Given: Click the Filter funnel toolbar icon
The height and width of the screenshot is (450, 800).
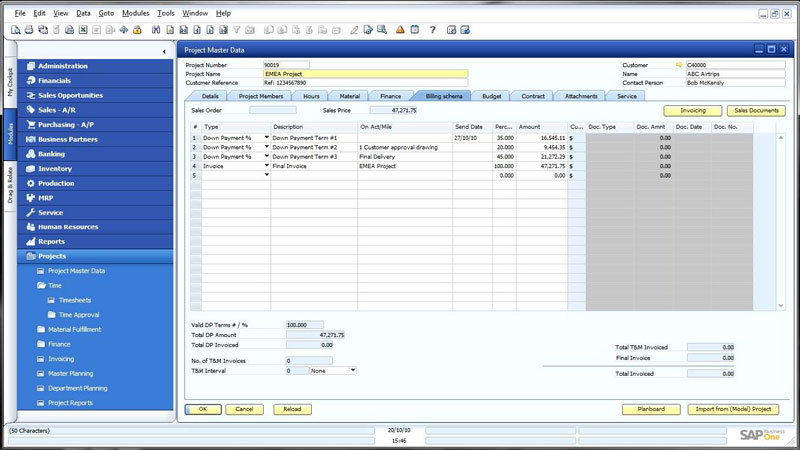Looking at the screenshot, I should click(x=237, y=30).
